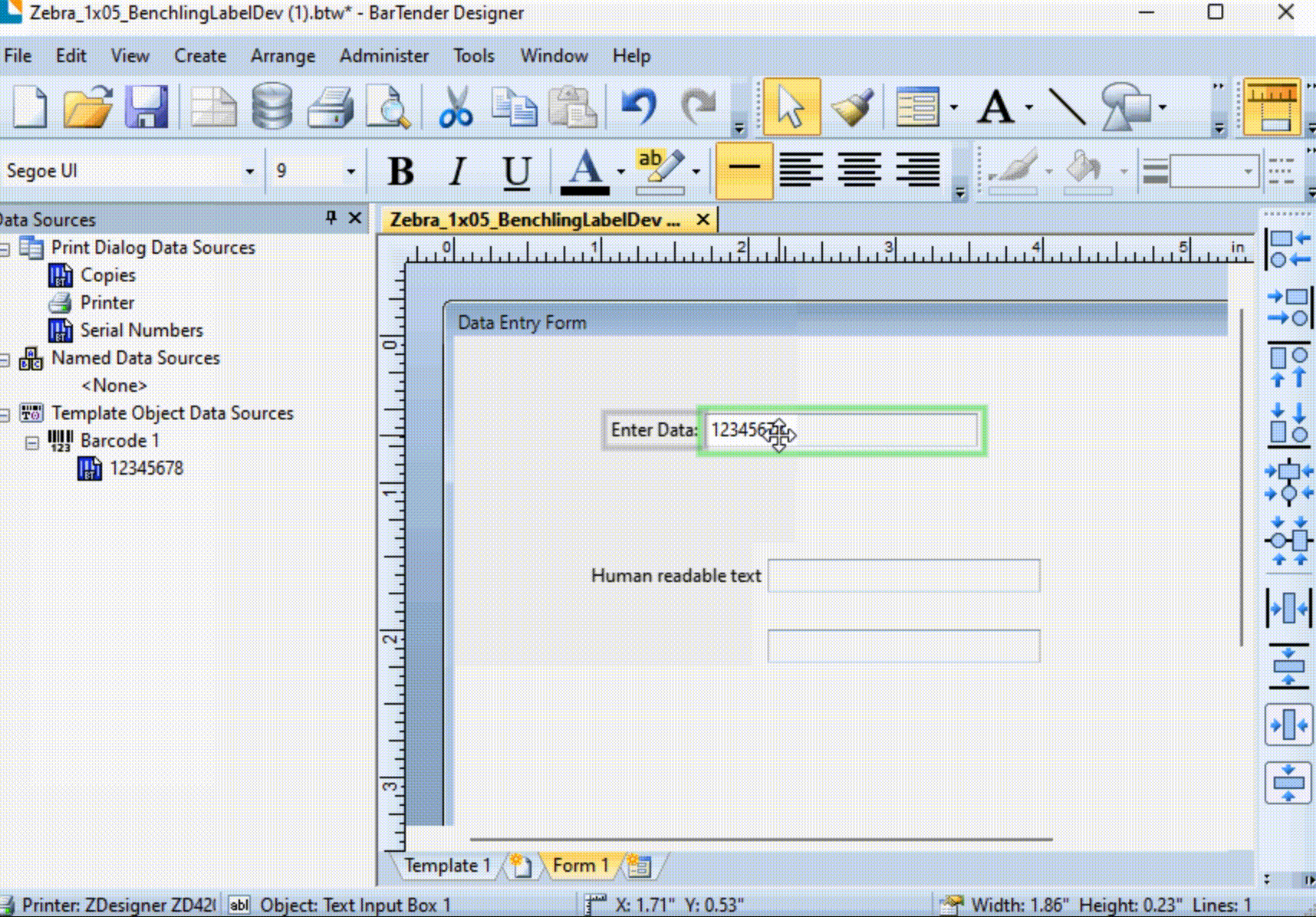Select Serial Numbers in Data Sources
This screenshot has width=1316, height=917.
(141, 330)
